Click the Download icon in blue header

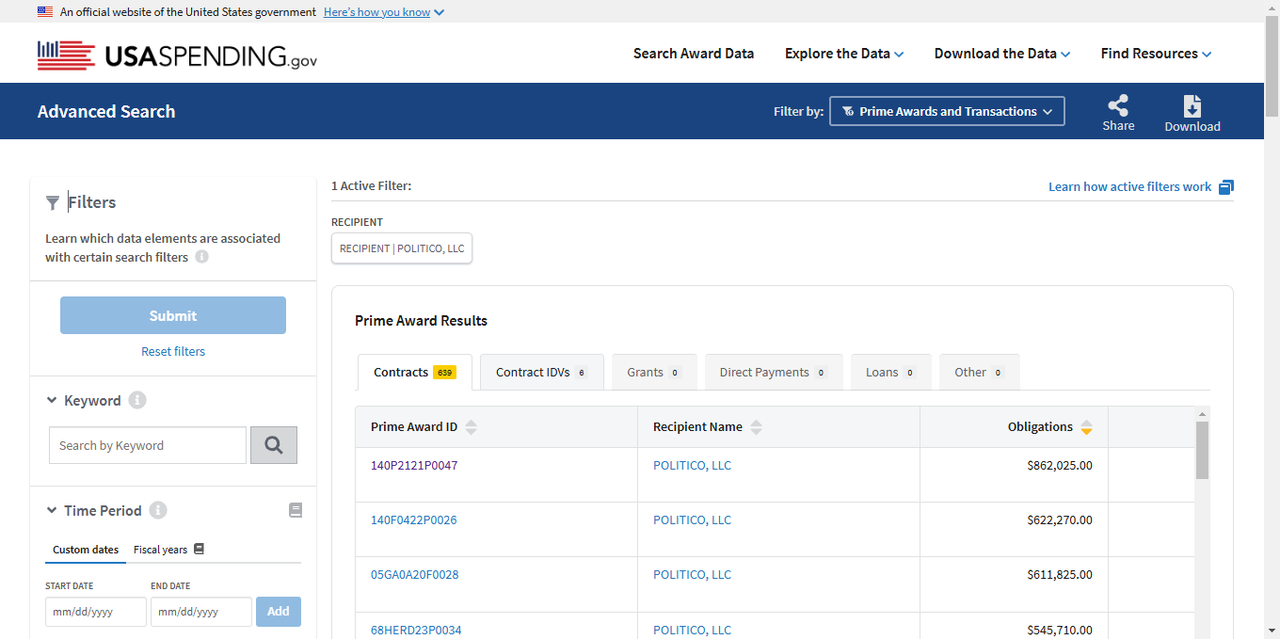tap(1192, 106)
